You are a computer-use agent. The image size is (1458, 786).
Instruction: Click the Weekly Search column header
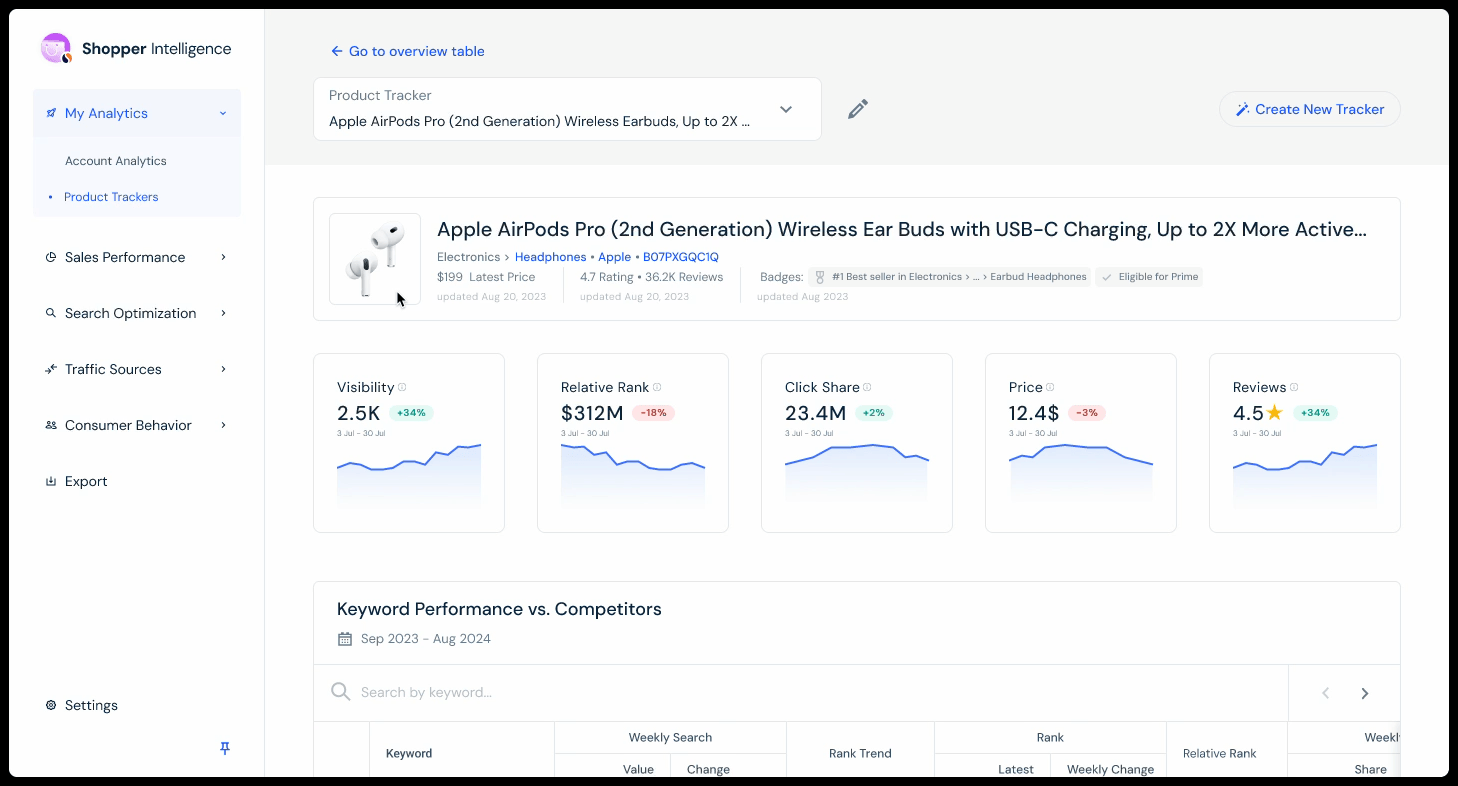click(670, 738)
